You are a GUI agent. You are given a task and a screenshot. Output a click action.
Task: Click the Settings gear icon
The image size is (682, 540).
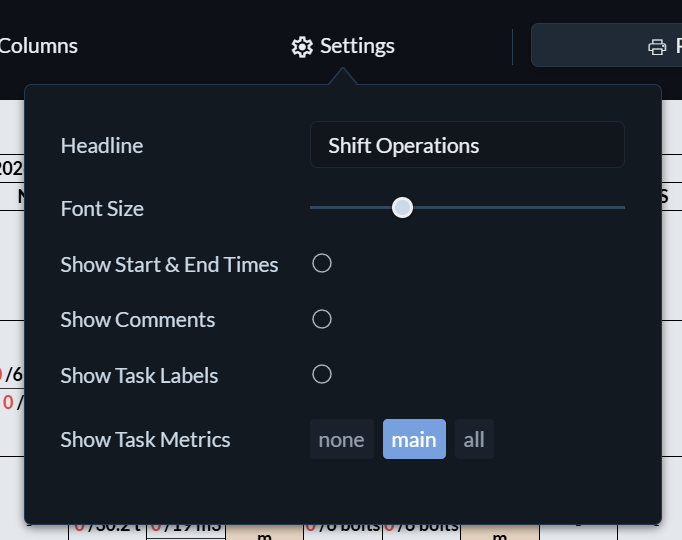point(302,47)
